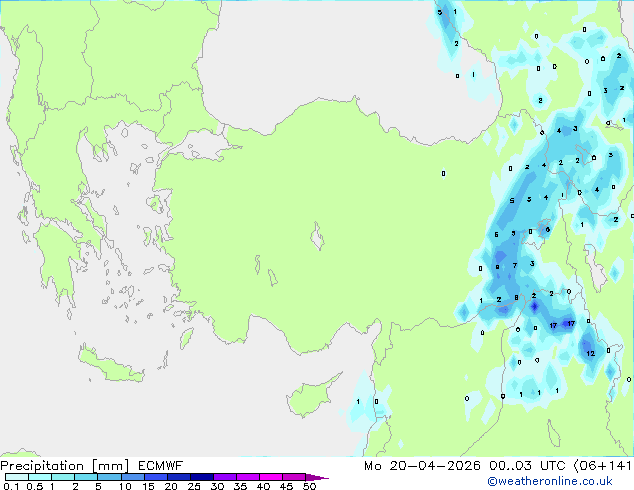The image size is (634, 490).
Task: Click the Mo 20-04-2026 forecast date
Action: click(x=422, y=466)
